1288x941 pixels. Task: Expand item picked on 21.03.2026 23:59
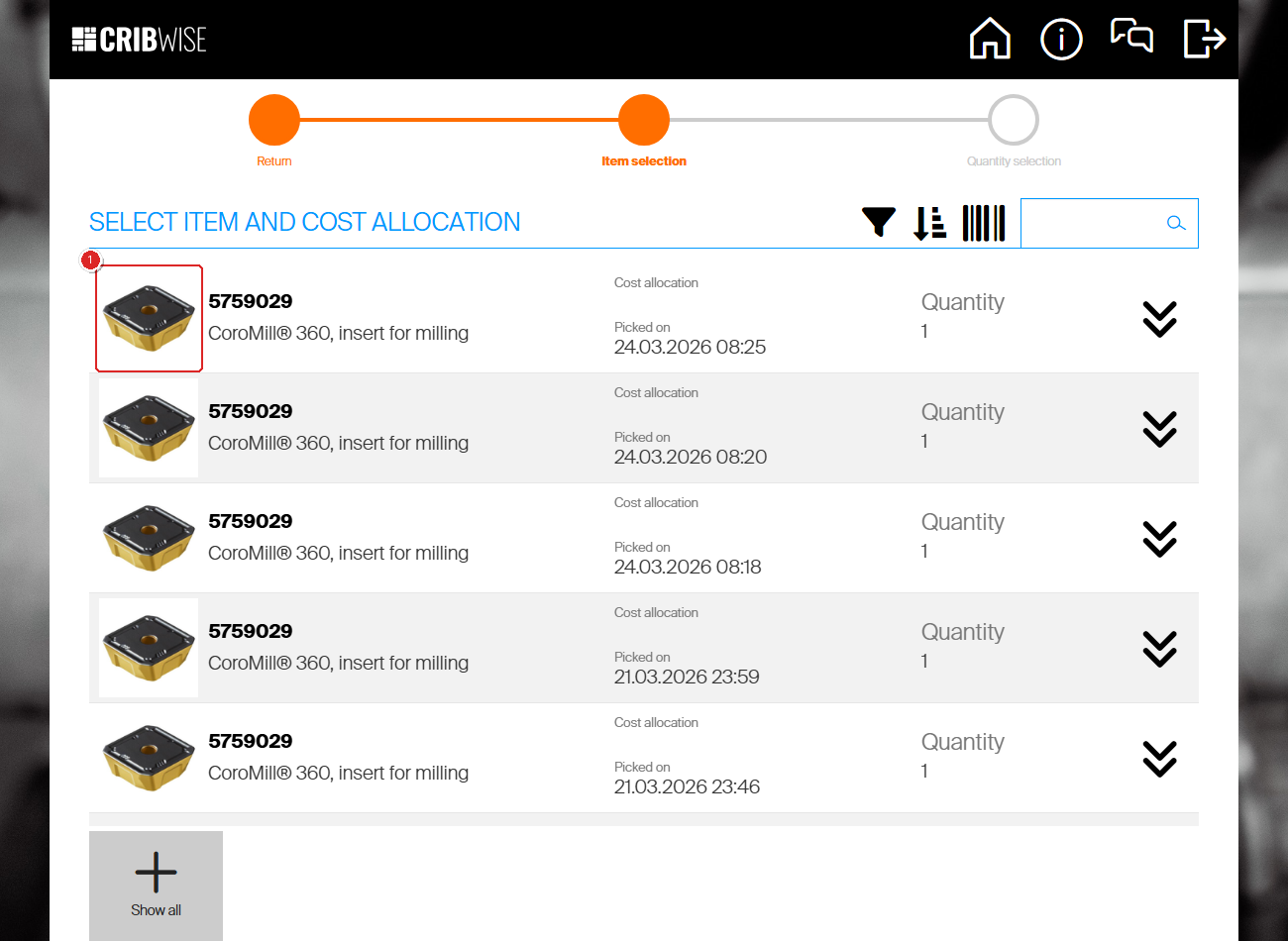pyautogui.click(x=1159, y=649)
